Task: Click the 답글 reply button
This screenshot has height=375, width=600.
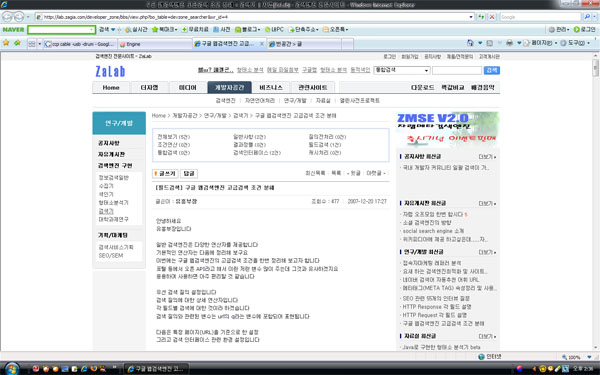Action: [189, 173]
